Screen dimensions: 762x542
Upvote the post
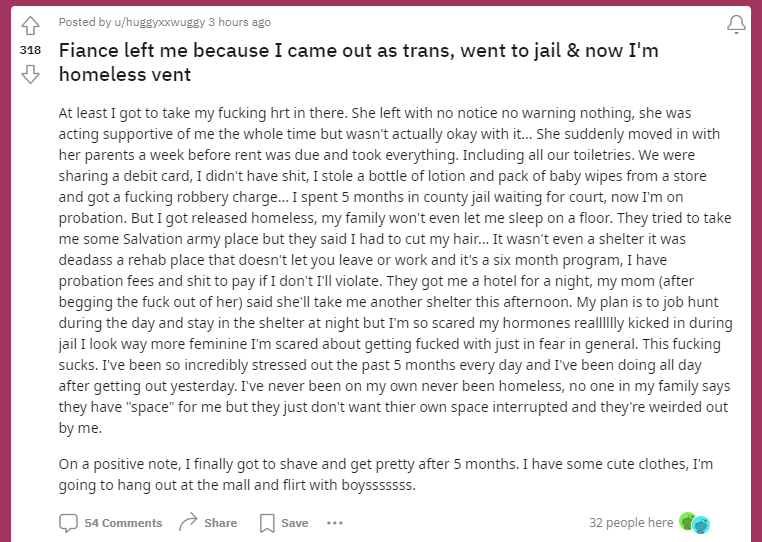tap(30, 24)
